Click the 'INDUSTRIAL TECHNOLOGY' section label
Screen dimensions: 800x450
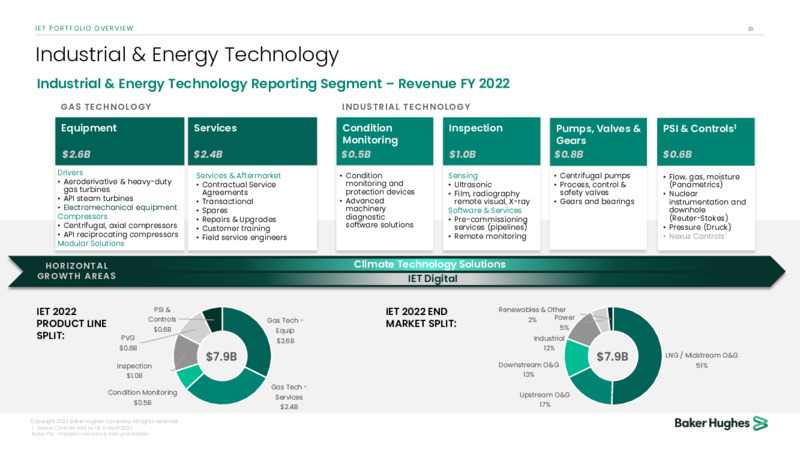tap(406, 107)
